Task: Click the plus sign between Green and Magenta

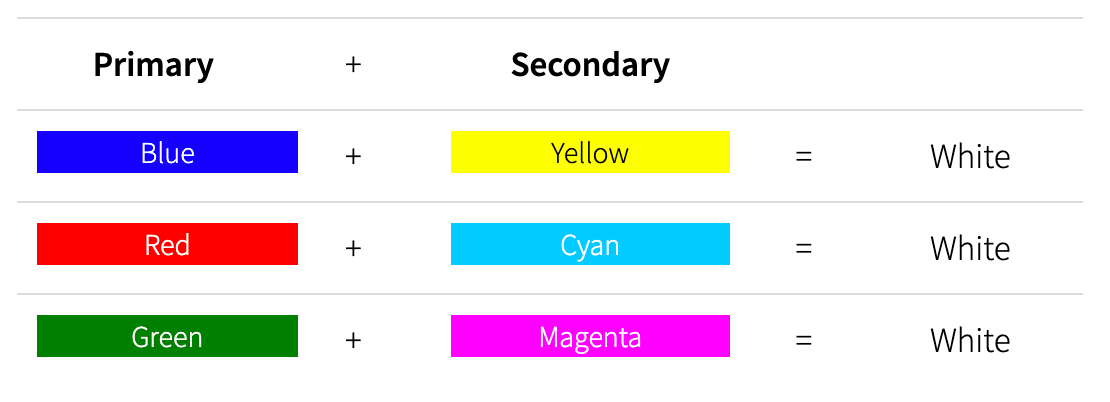Action: pos(352,340)
